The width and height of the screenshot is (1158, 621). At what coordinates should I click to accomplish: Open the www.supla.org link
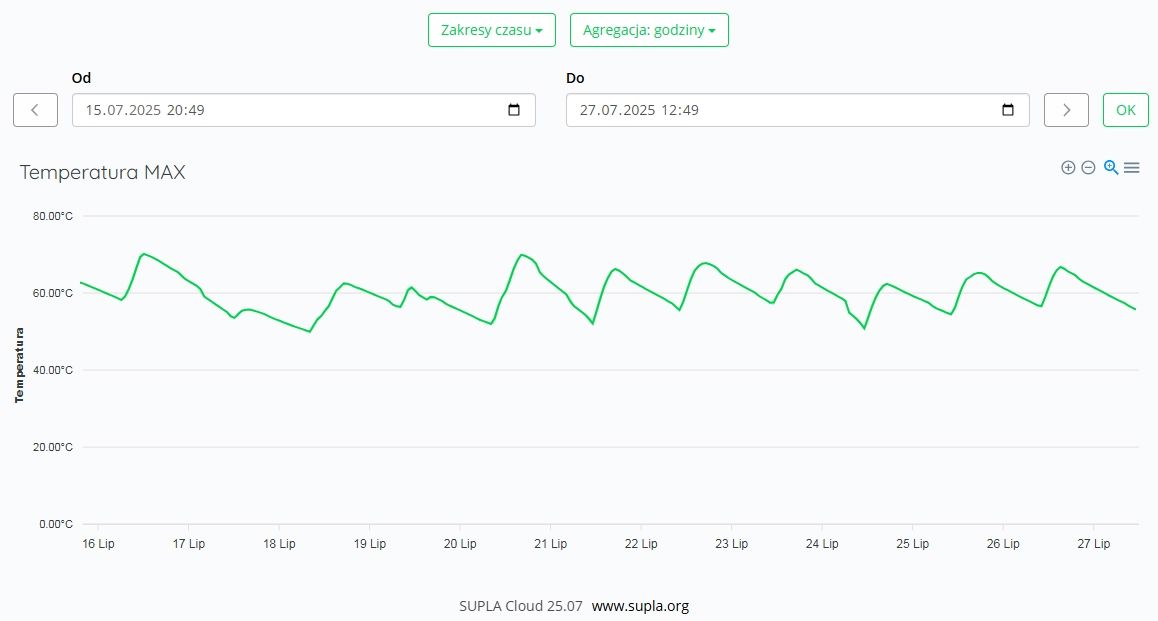640,606
